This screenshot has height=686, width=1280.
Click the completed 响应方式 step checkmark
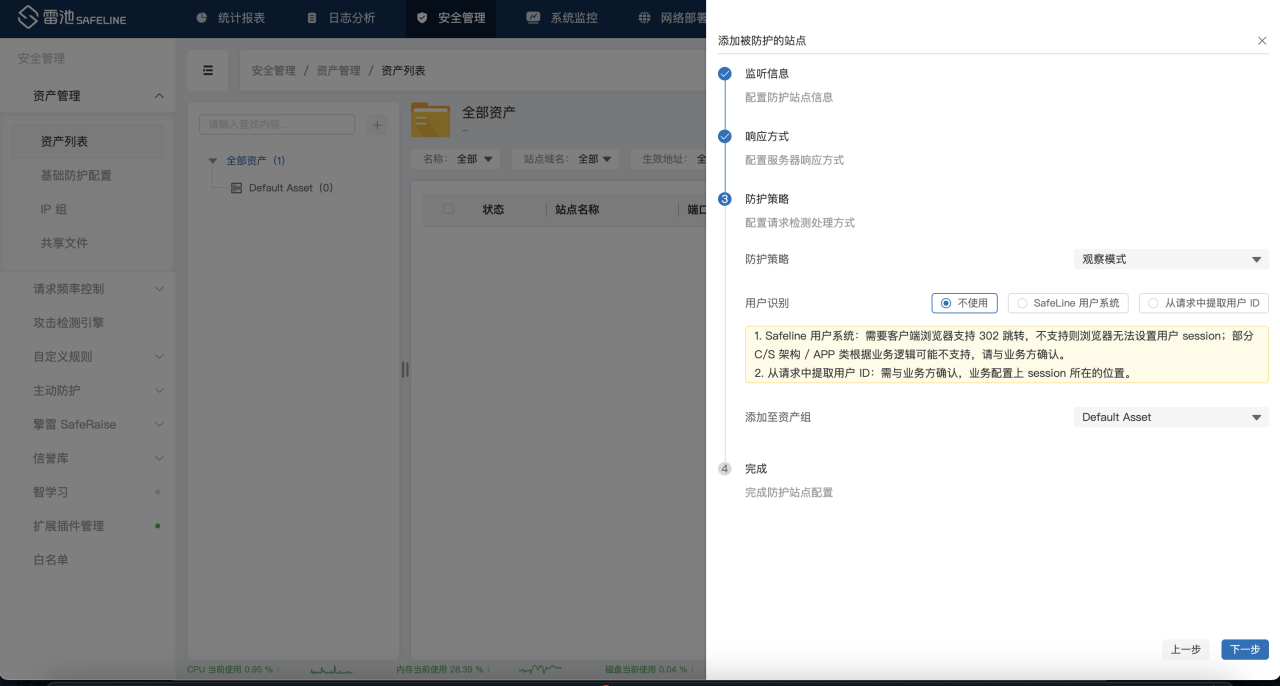(725, 136)
